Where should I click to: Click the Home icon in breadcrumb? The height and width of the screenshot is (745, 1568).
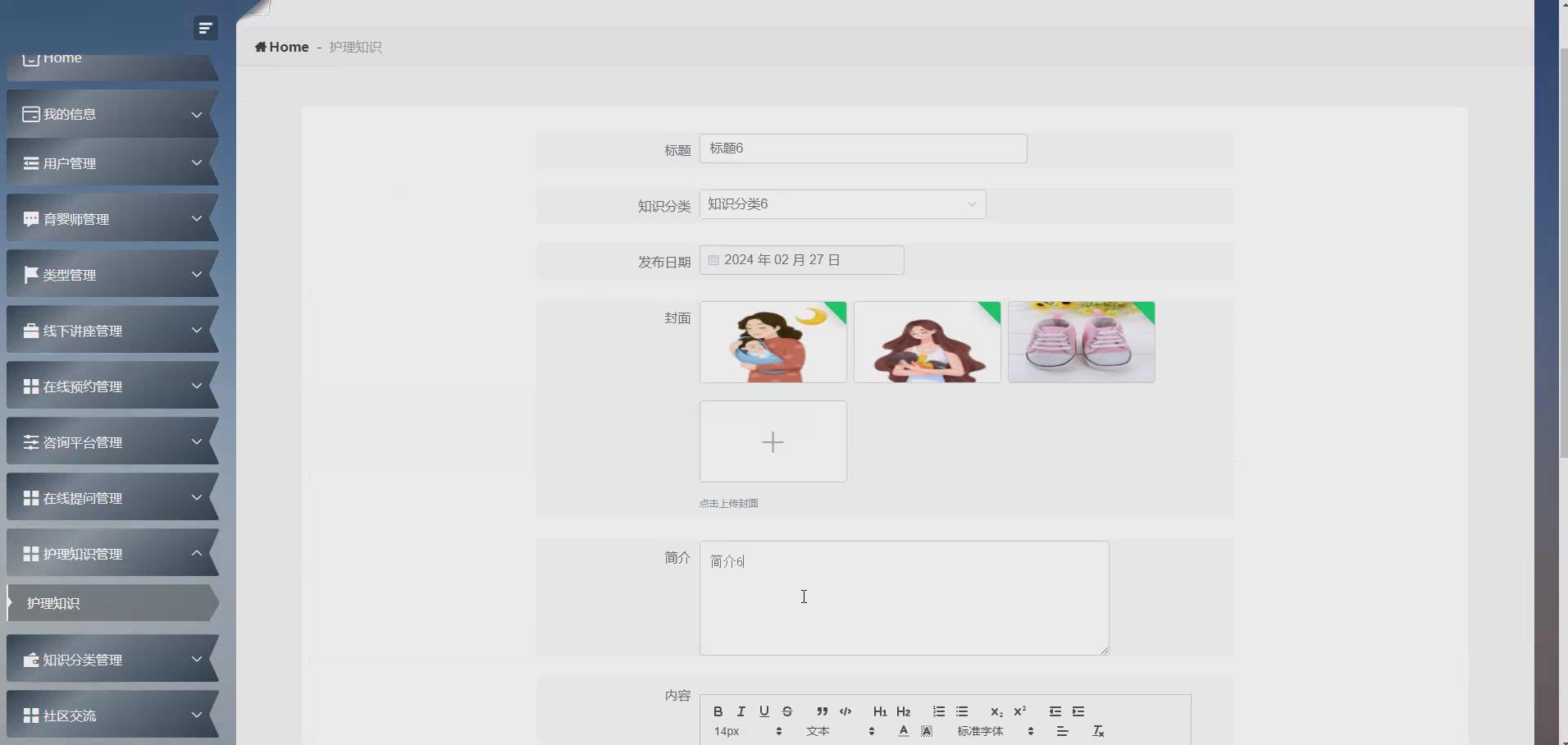tap(261, 47)
